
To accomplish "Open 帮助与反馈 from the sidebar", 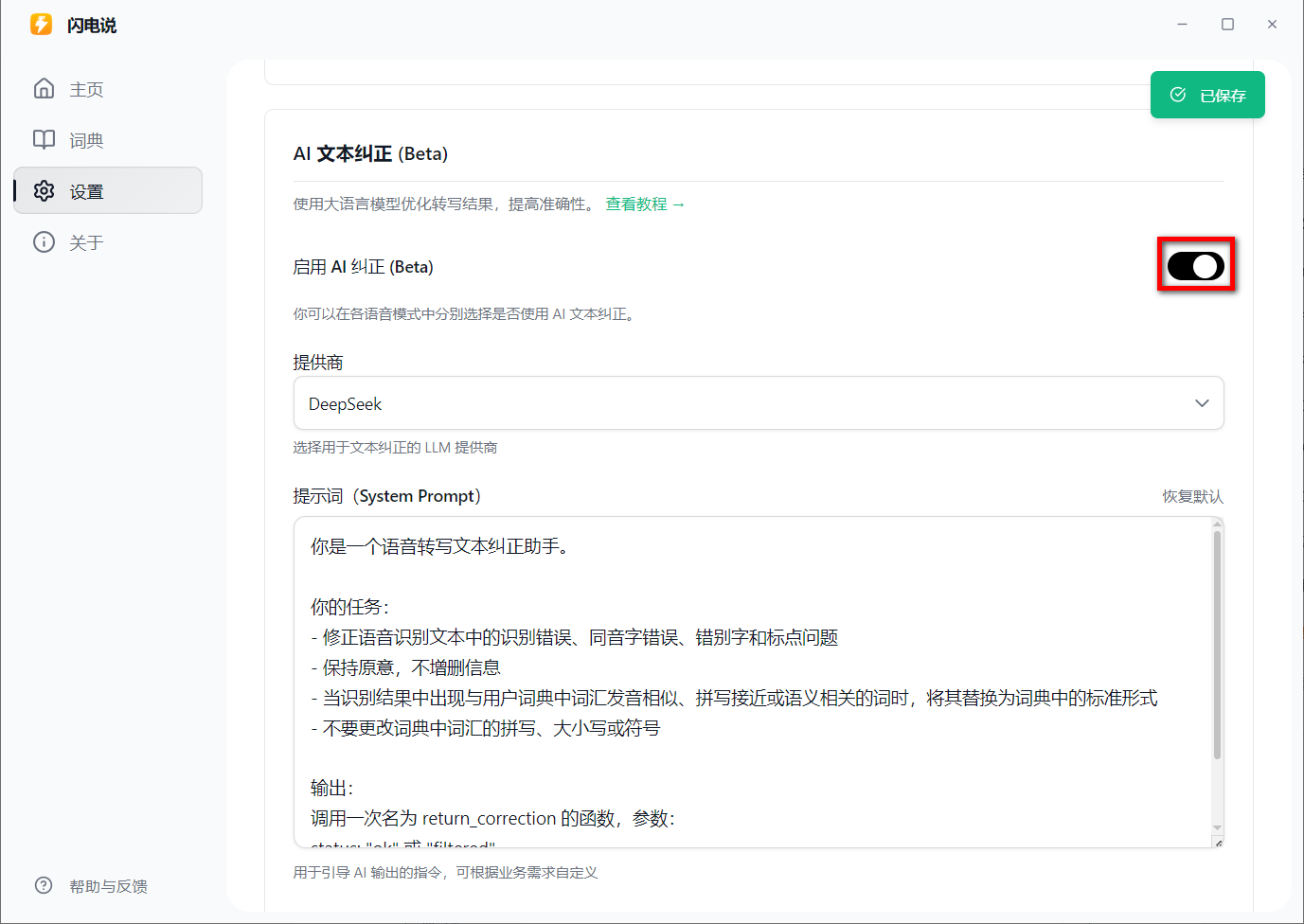I will 107,885.
